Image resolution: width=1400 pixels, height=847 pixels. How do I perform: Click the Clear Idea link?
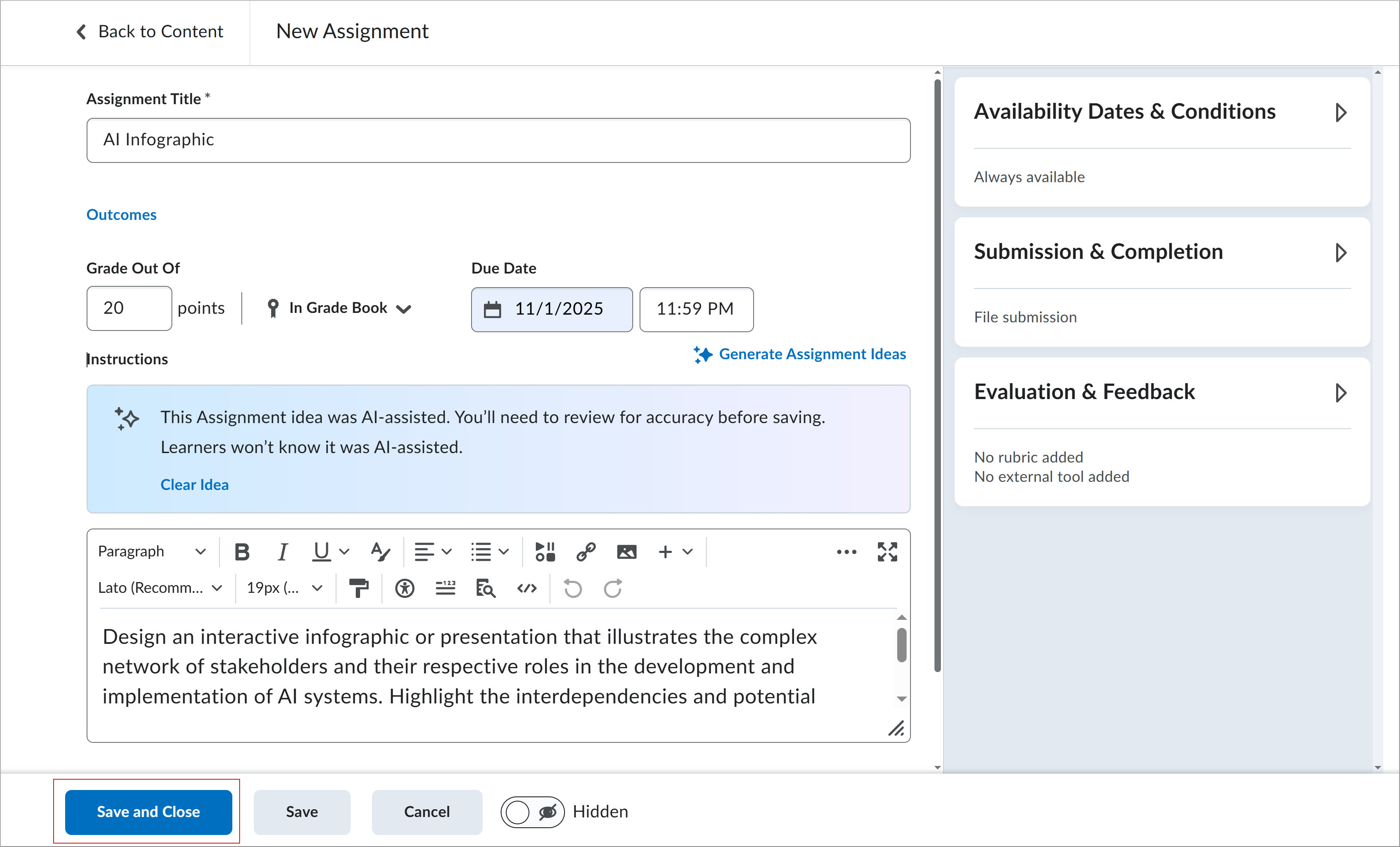point(194,484)
